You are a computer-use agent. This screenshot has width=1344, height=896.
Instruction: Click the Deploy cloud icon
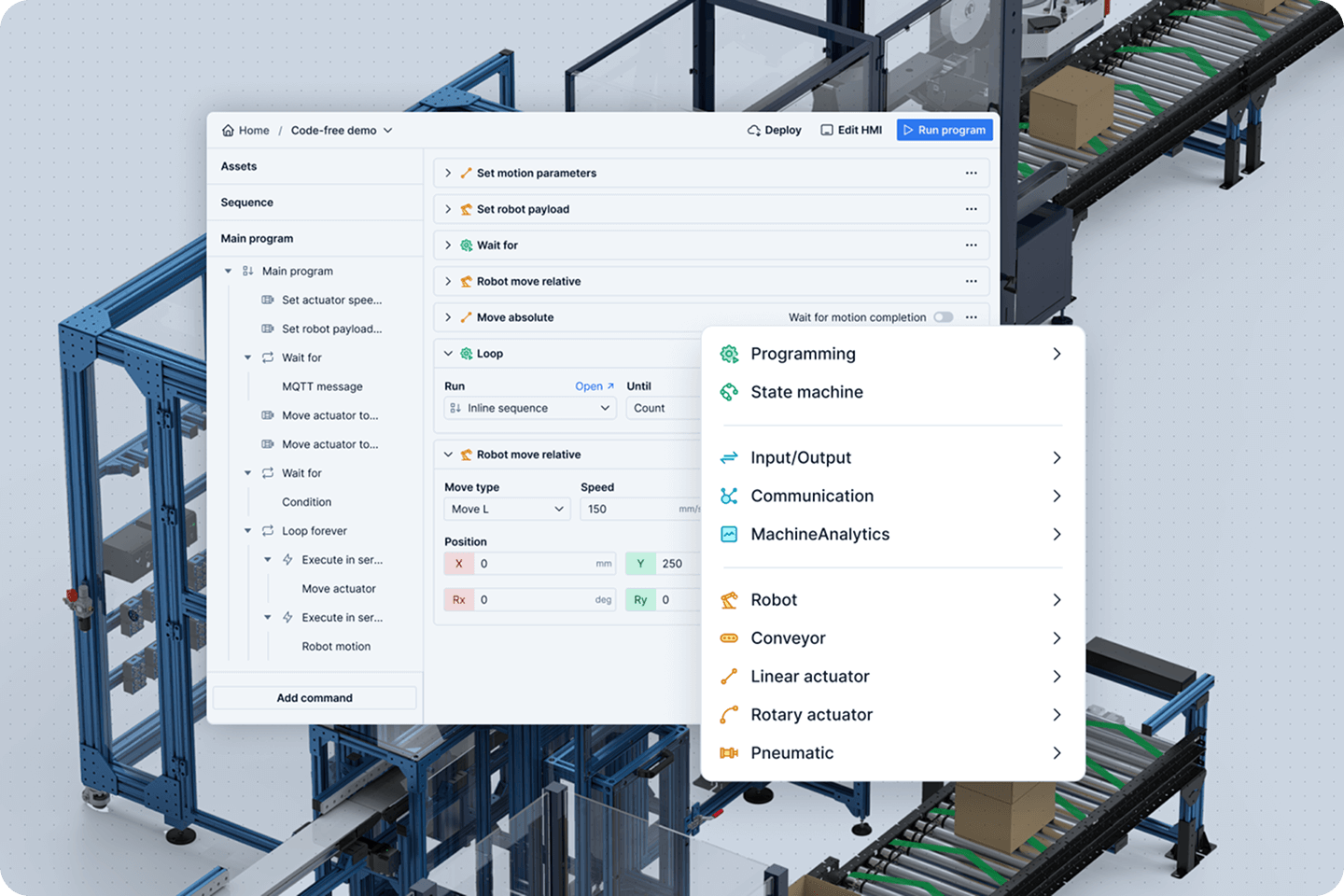(753, 131)
